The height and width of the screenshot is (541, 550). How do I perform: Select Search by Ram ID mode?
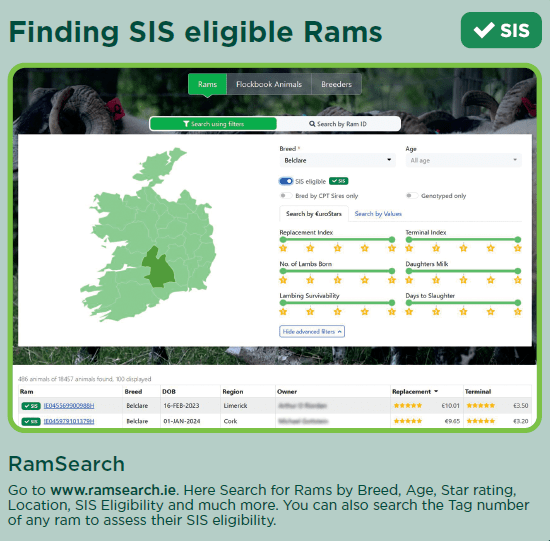pyautogui.click(x=338, y=124)
